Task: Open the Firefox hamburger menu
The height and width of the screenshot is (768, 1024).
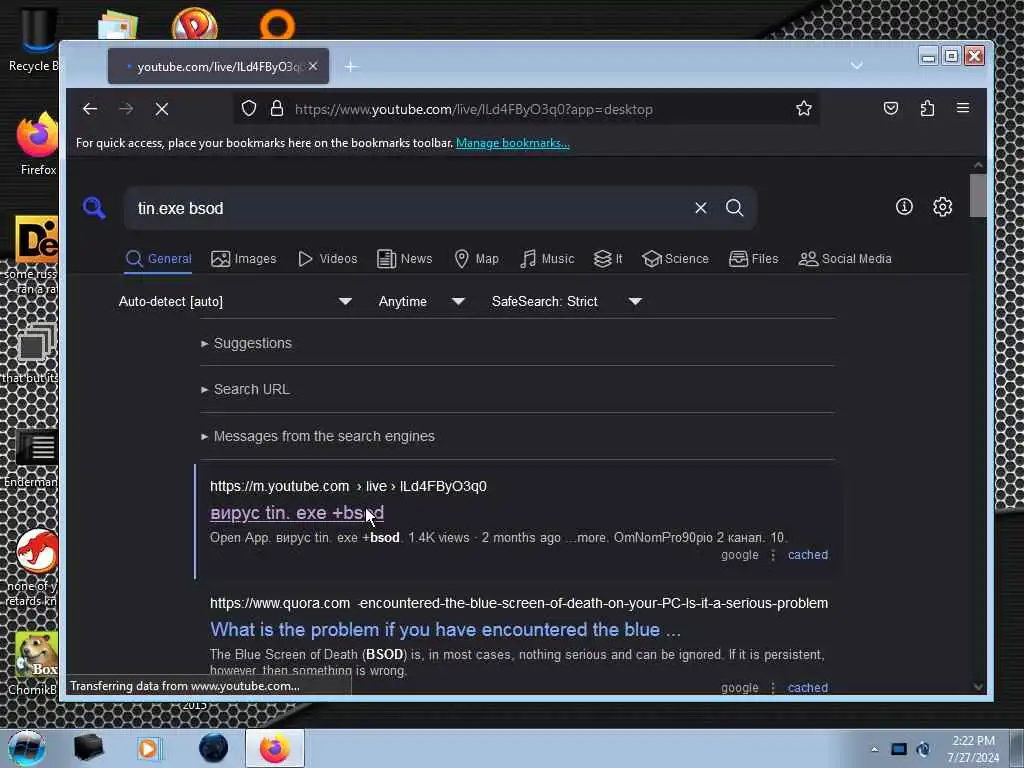Action: (963, 108)
